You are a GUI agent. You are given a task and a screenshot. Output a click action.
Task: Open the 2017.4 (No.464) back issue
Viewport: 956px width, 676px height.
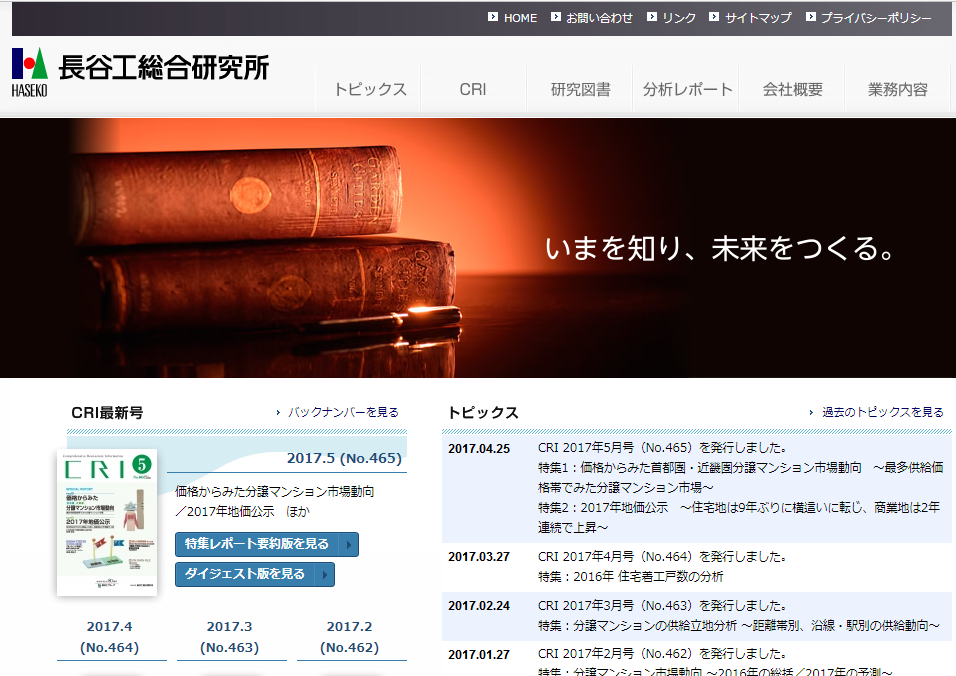(x=109, y=637)
